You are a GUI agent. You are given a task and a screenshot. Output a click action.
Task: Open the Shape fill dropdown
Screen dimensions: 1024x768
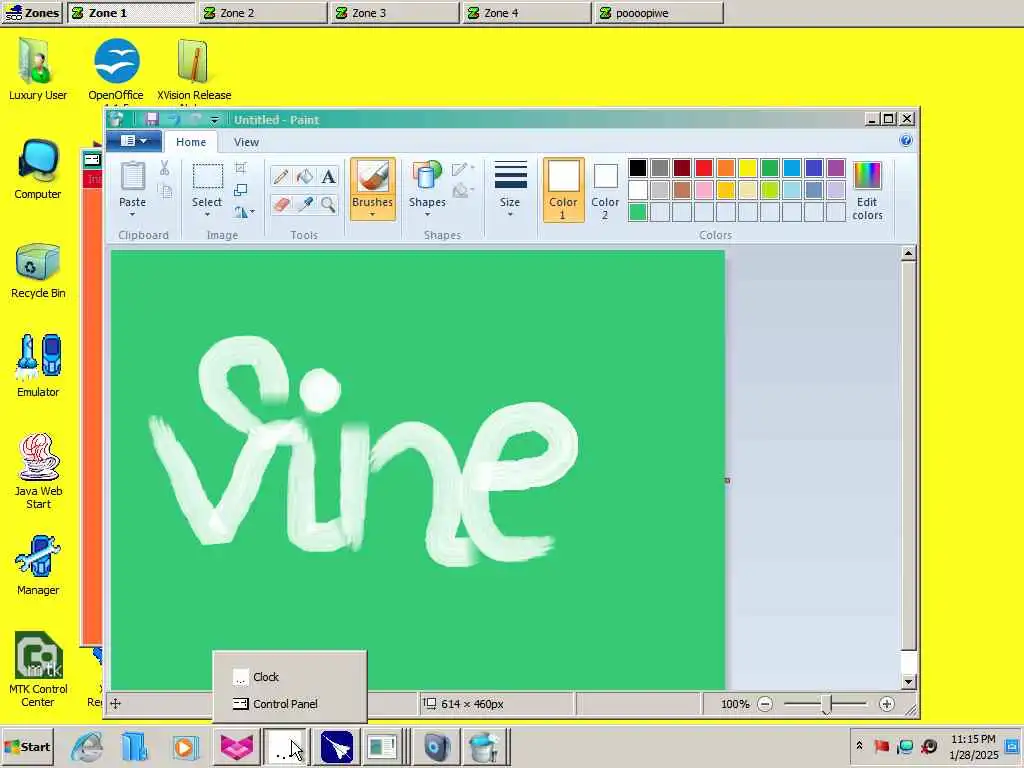(462, 191)
